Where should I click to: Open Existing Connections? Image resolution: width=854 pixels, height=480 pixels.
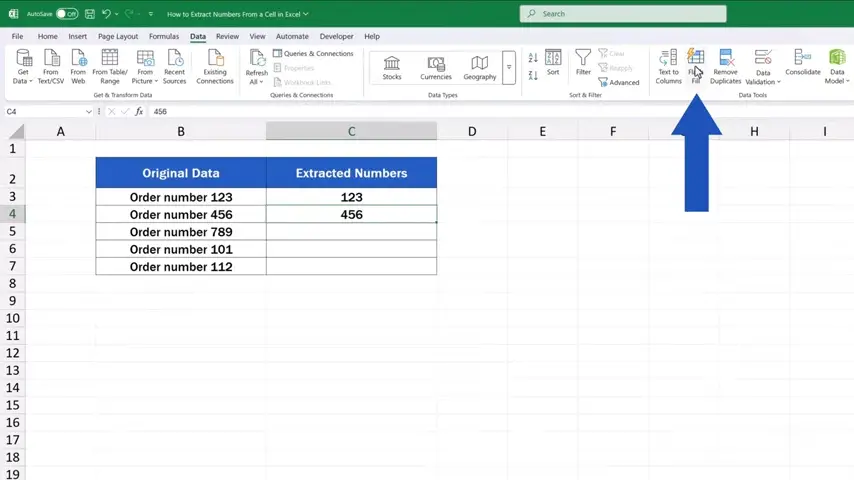[214, 66]
